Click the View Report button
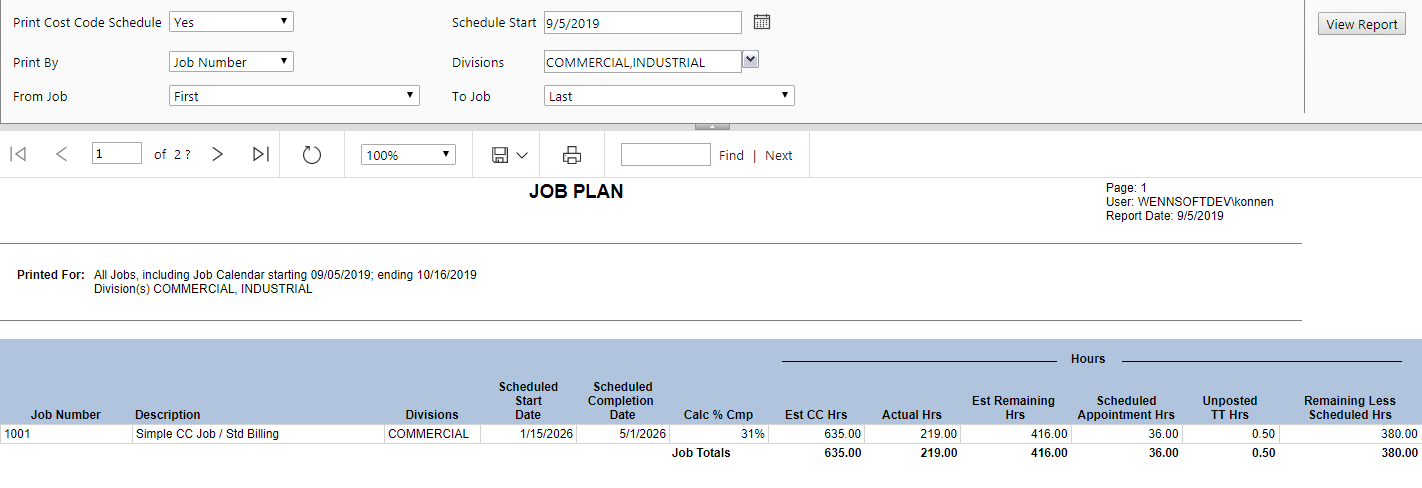This screenshot has width=1422, height=488. pos(1361,25)
